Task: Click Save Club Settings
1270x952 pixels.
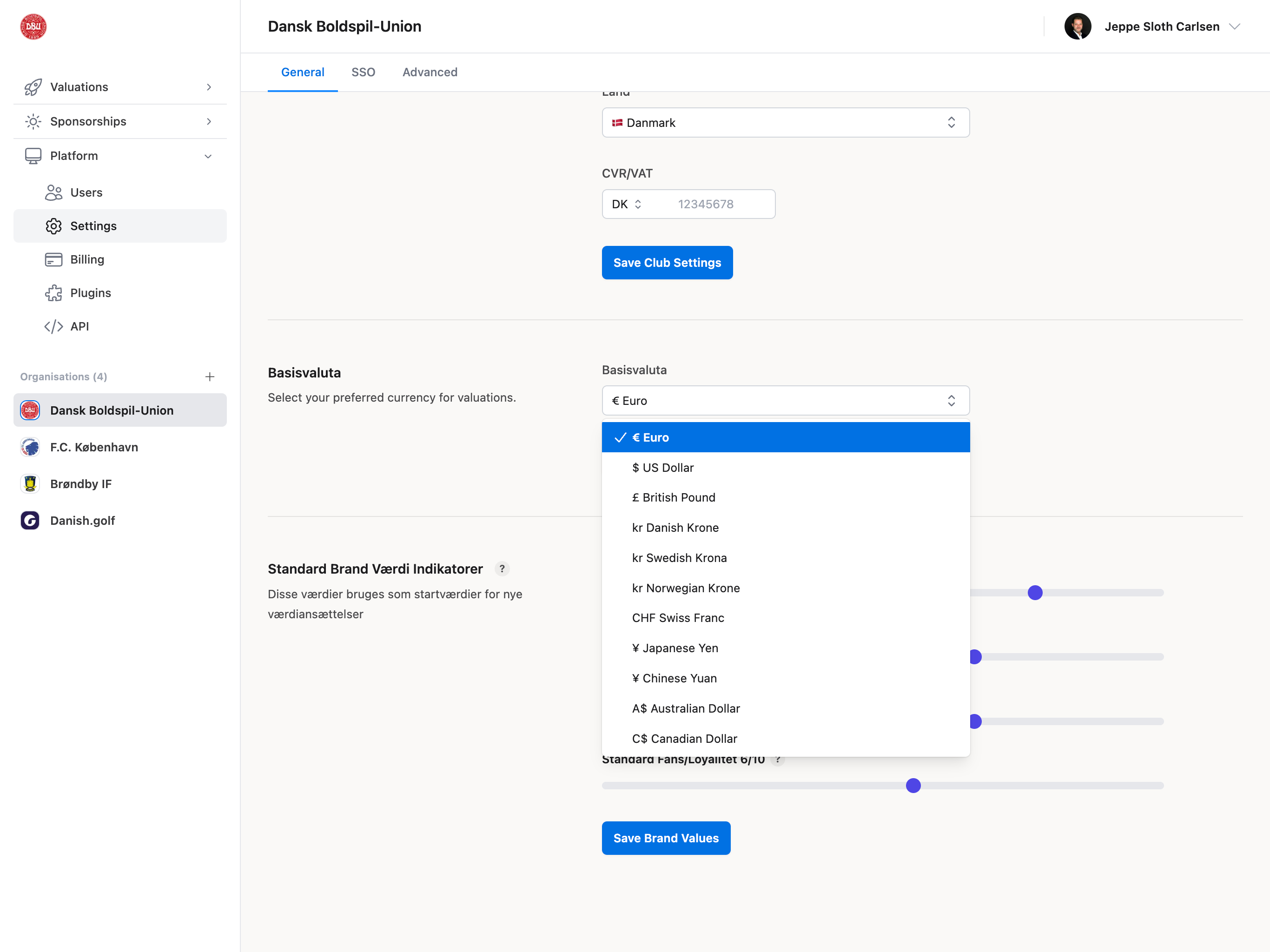Action: pyautogui.click(x=667, y=262)
